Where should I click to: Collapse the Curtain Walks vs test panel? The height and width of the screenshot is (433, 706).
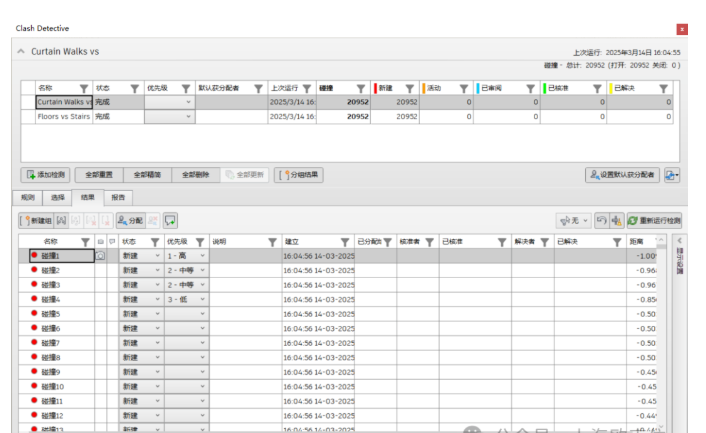pos(21,51)
